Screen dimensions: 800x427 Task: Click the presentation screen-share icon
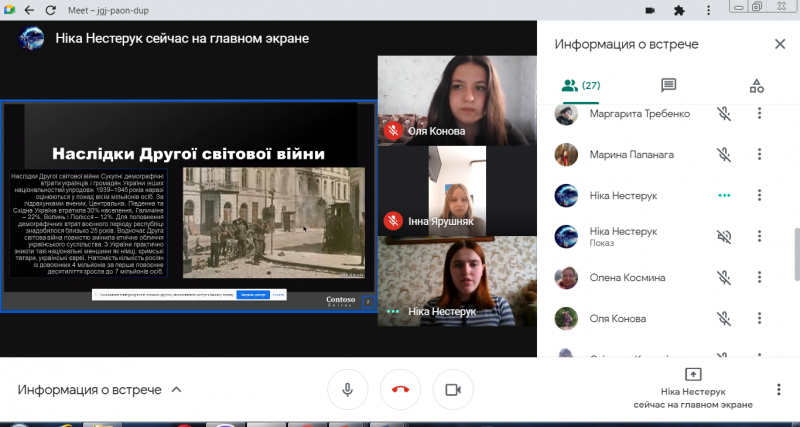pos(693,374)
